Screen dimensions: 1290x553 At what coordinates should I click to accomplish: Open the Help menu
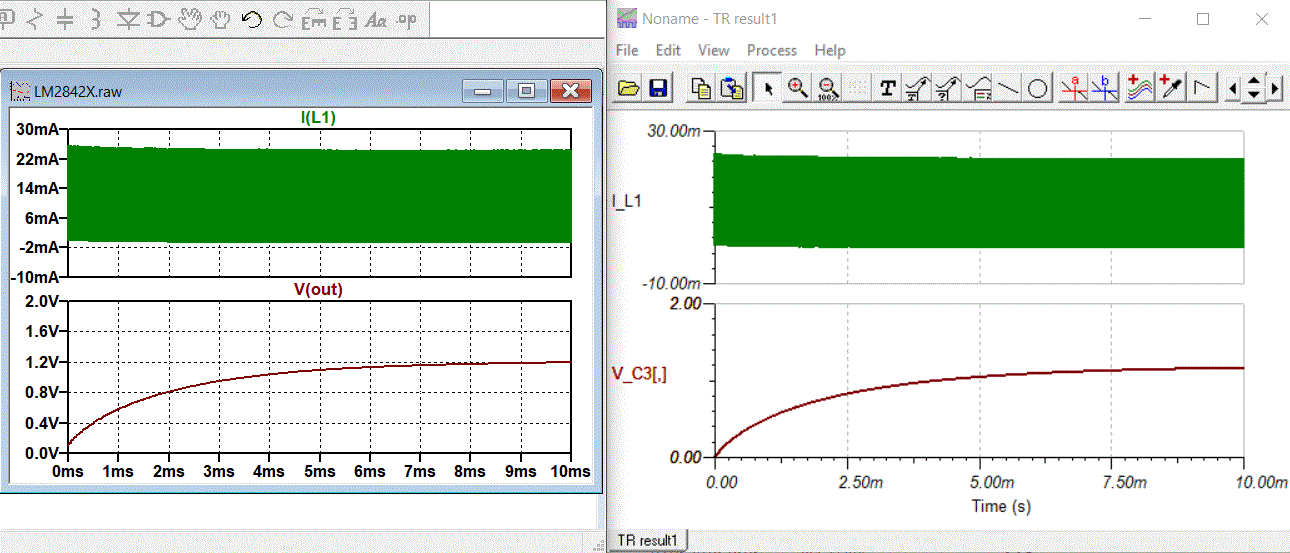tap(830, 50)
